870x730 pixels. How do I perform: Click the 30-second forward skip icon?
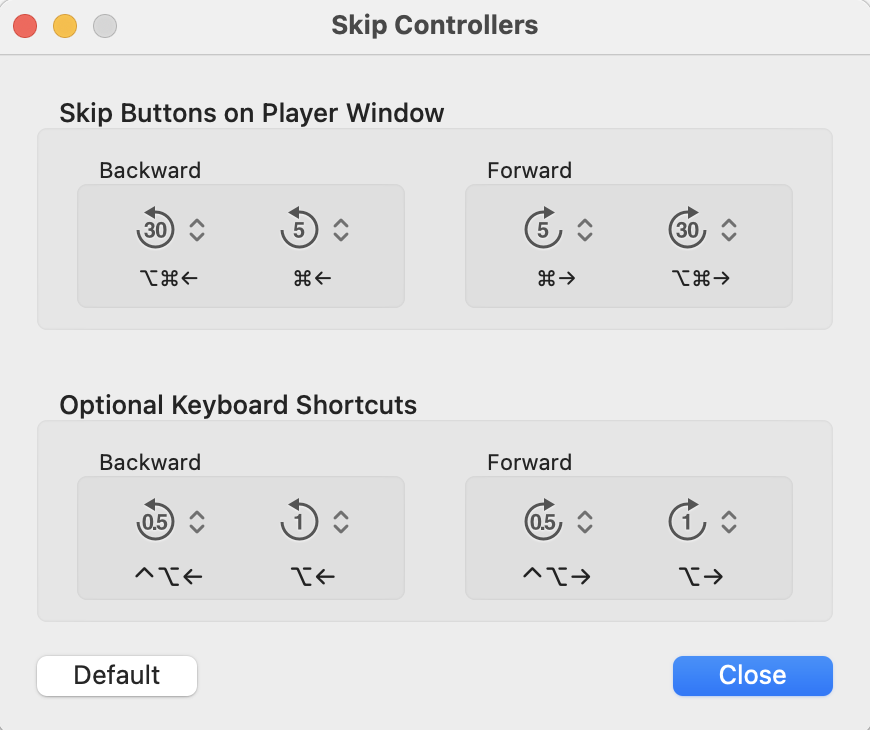point(687,227)
